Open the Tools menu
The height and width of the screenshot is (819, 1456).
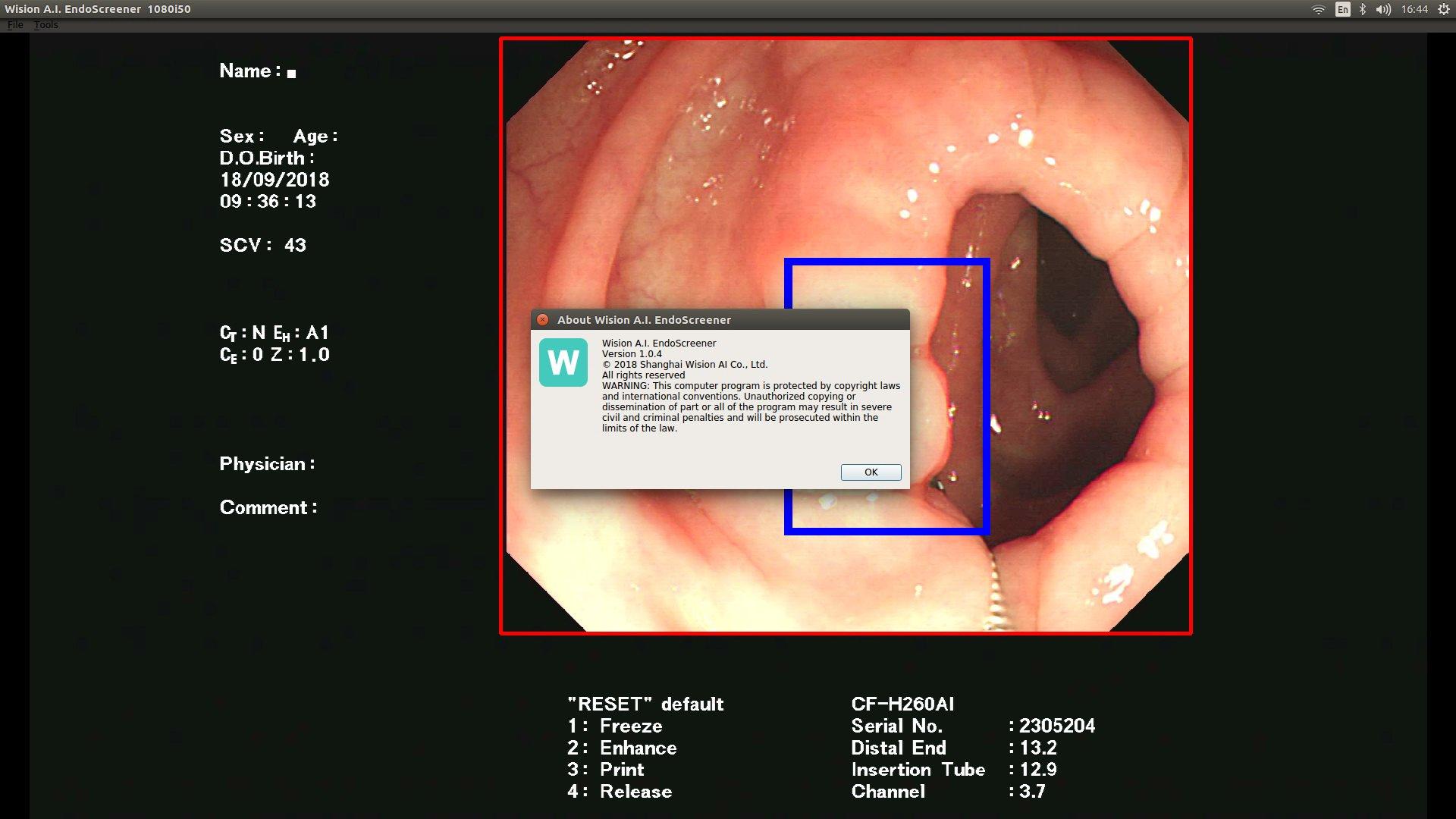(x=45, y=25)
